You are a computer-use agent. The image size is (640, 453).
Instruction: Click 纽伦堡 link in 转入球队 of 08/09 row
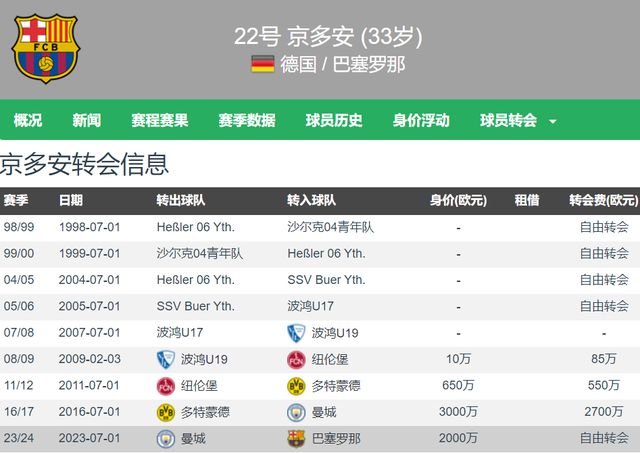(x=330, y=360)
